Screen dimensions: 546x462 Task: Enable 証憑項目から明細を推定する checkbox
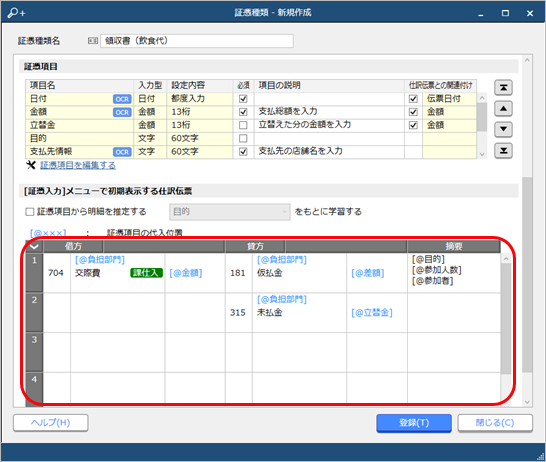point(30,212)
